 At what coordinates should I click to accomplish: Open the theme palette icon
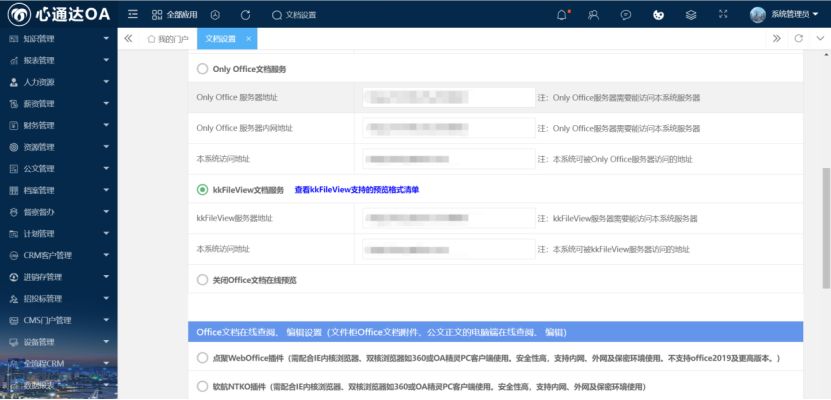click(657, 15)
